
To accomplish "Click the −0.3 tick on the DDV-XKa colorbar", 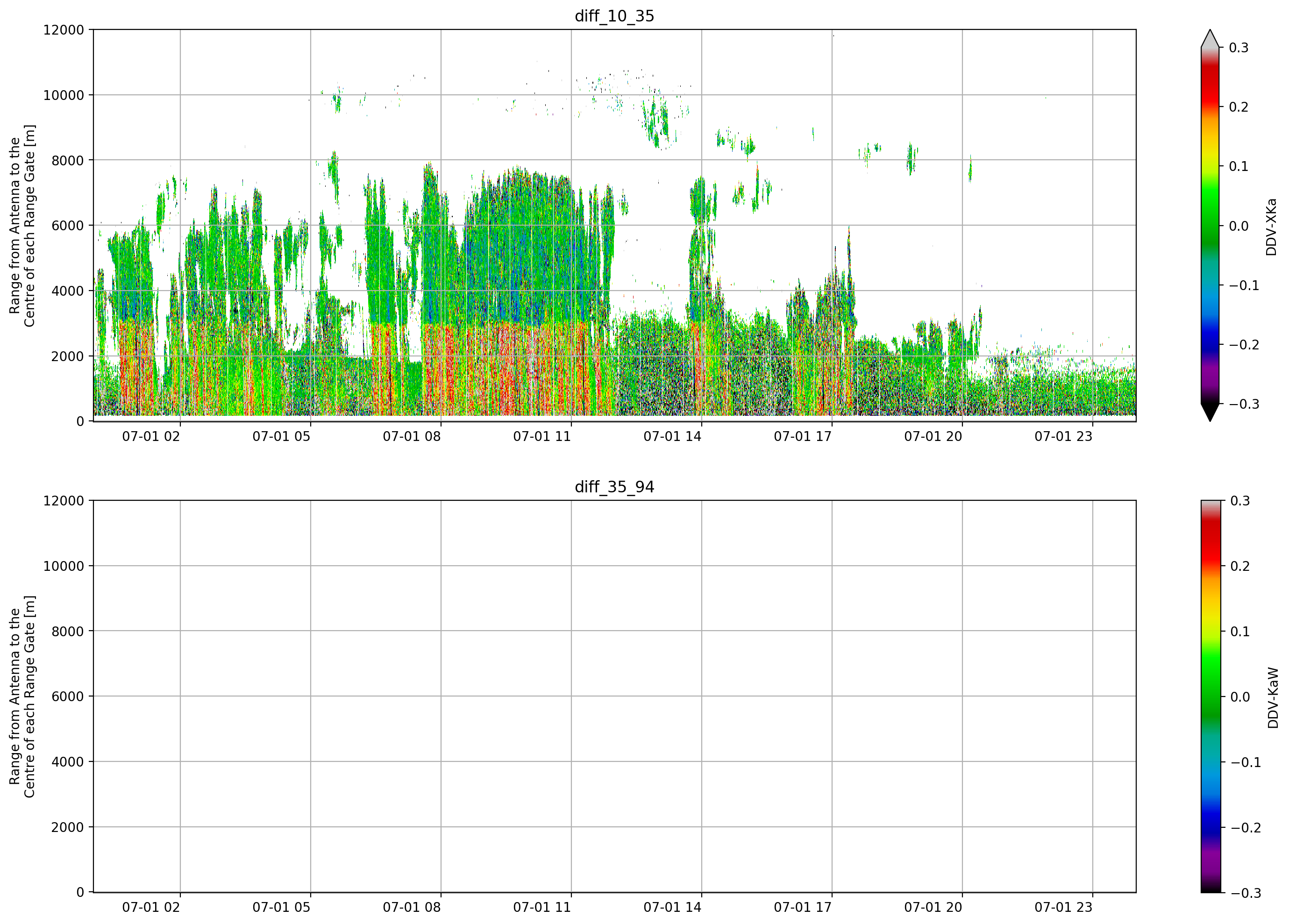I will (1244, 404).
